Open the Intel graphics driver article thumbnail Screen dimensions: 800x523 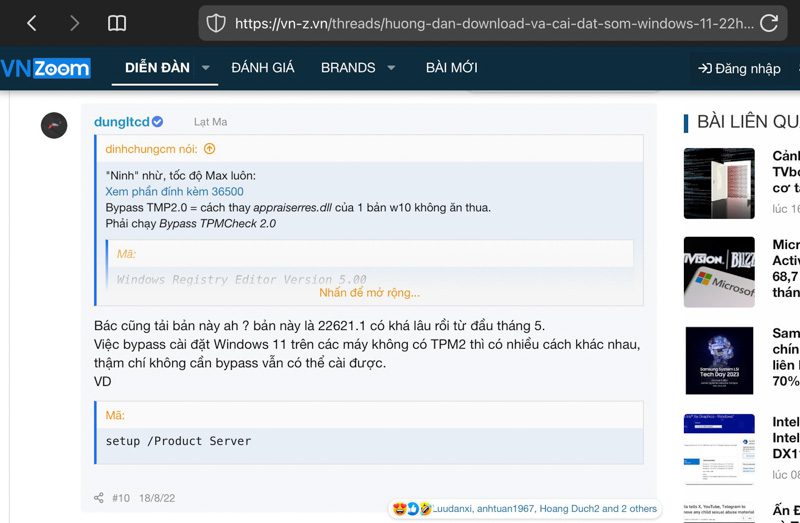(719, 449)
